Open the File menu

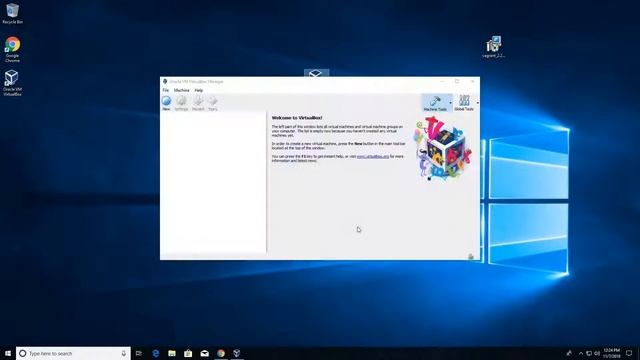pos(166,90)
